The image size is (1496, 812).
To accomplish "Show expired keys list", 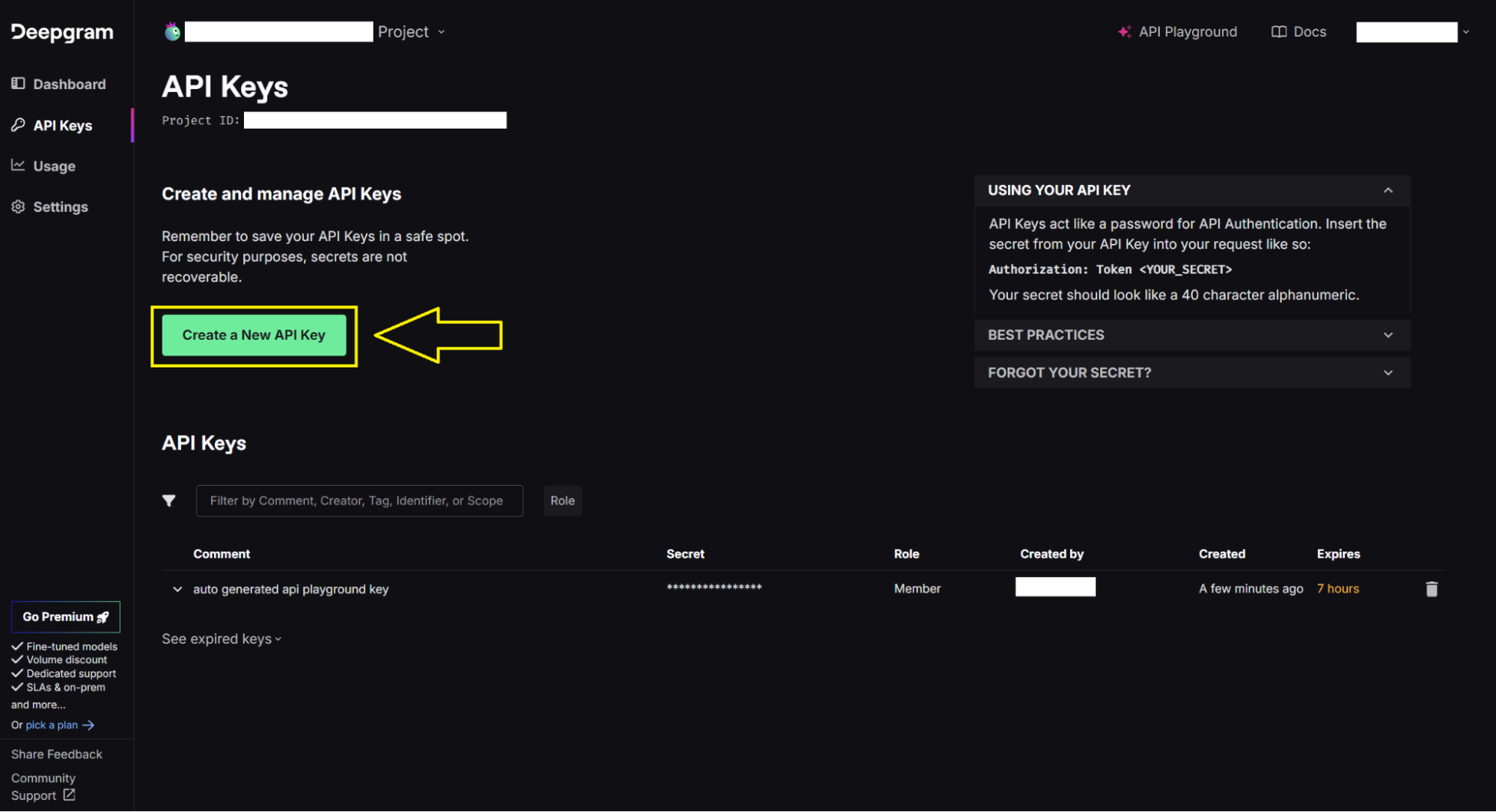I will coord(221,638).
